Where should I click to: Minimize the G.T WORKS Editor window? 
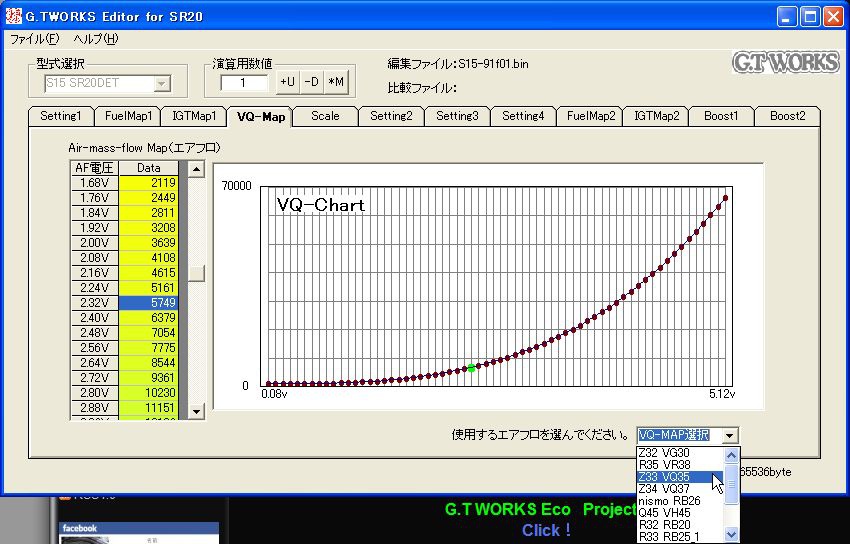coord(787,17)
